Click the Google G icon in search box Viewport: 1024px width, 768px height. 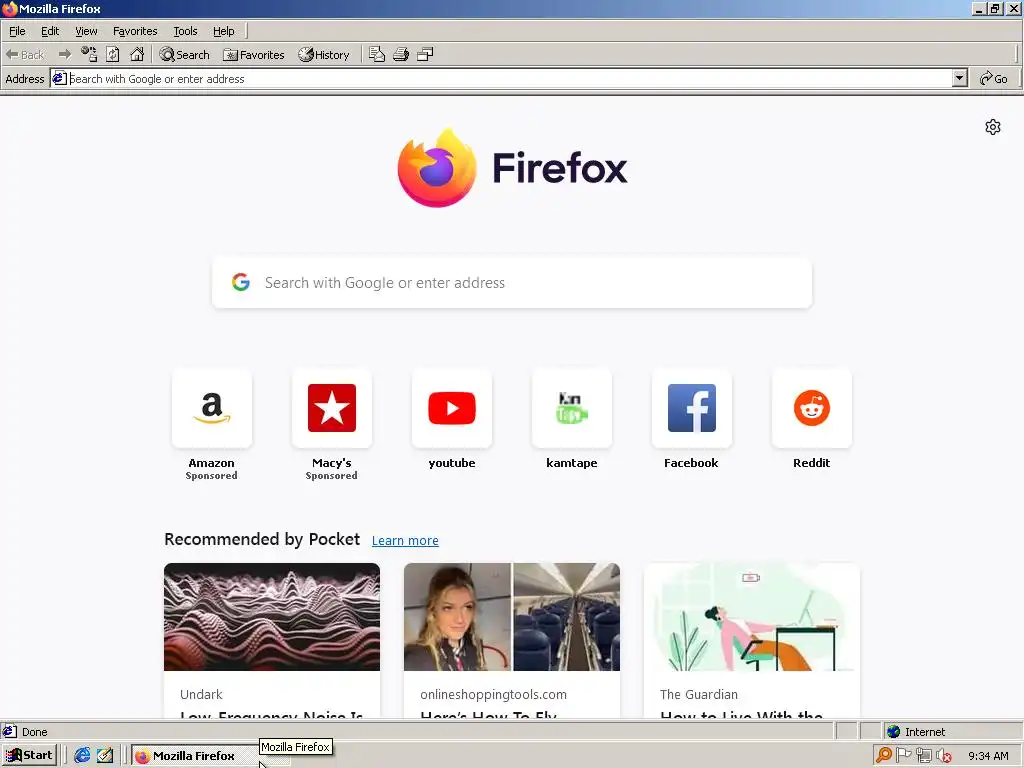coord(240,282)
